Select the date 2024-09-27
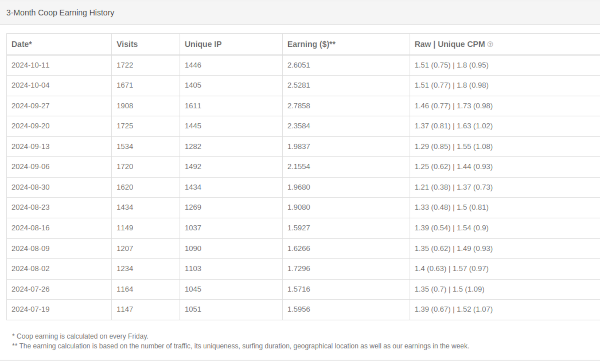Viewport: 600px width, 361px height. (x=31, y=106)
